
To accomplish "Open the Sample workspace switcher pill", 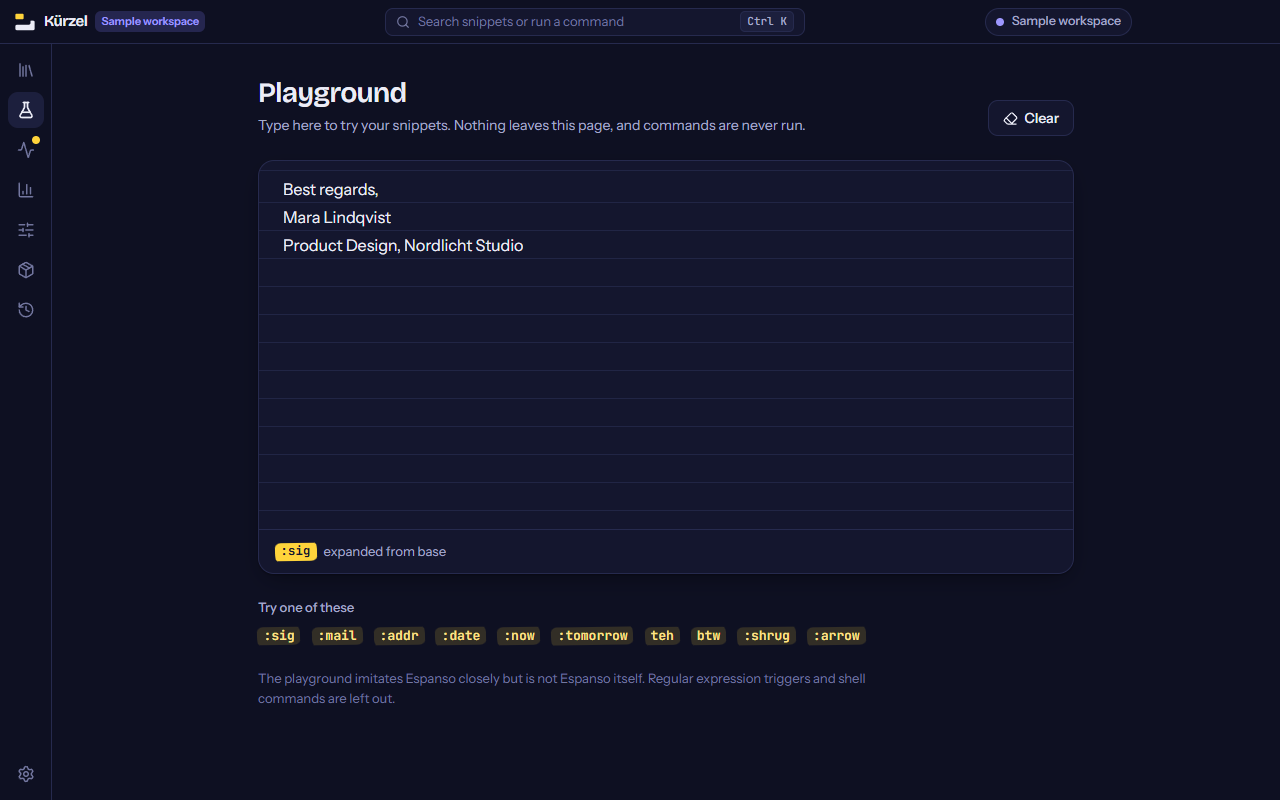I will tap(1058, 21).
